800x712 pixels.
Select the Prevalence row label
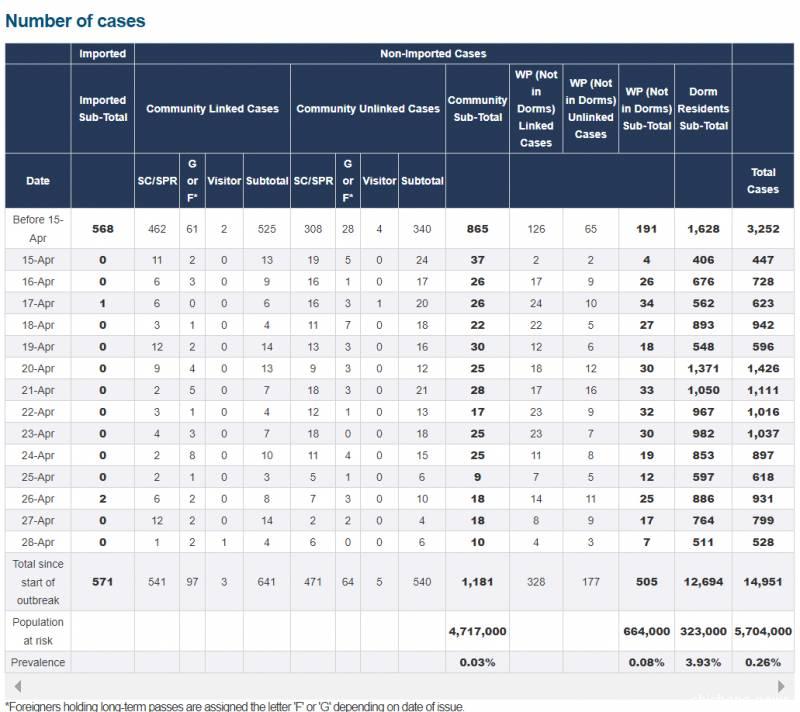(38, 662)
